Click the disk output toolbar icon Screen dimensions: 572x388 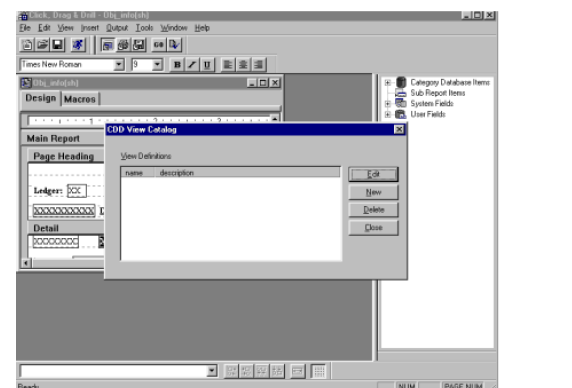point(139,45)
